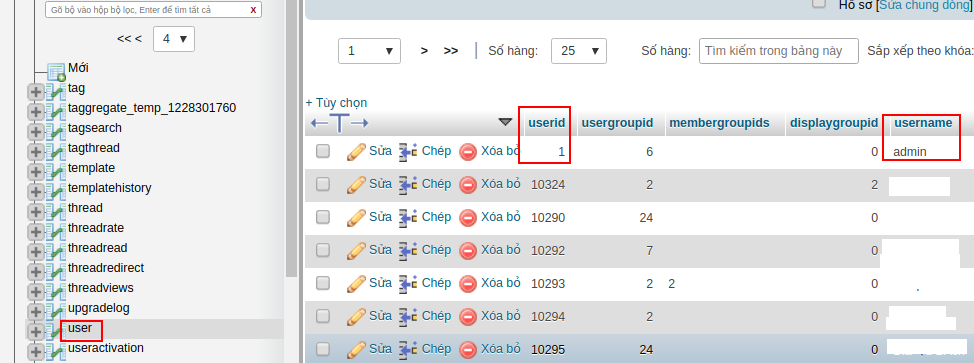Tick the checkbox for the admin row
This screenshot has height=363, width=974.
coord(322,151)
